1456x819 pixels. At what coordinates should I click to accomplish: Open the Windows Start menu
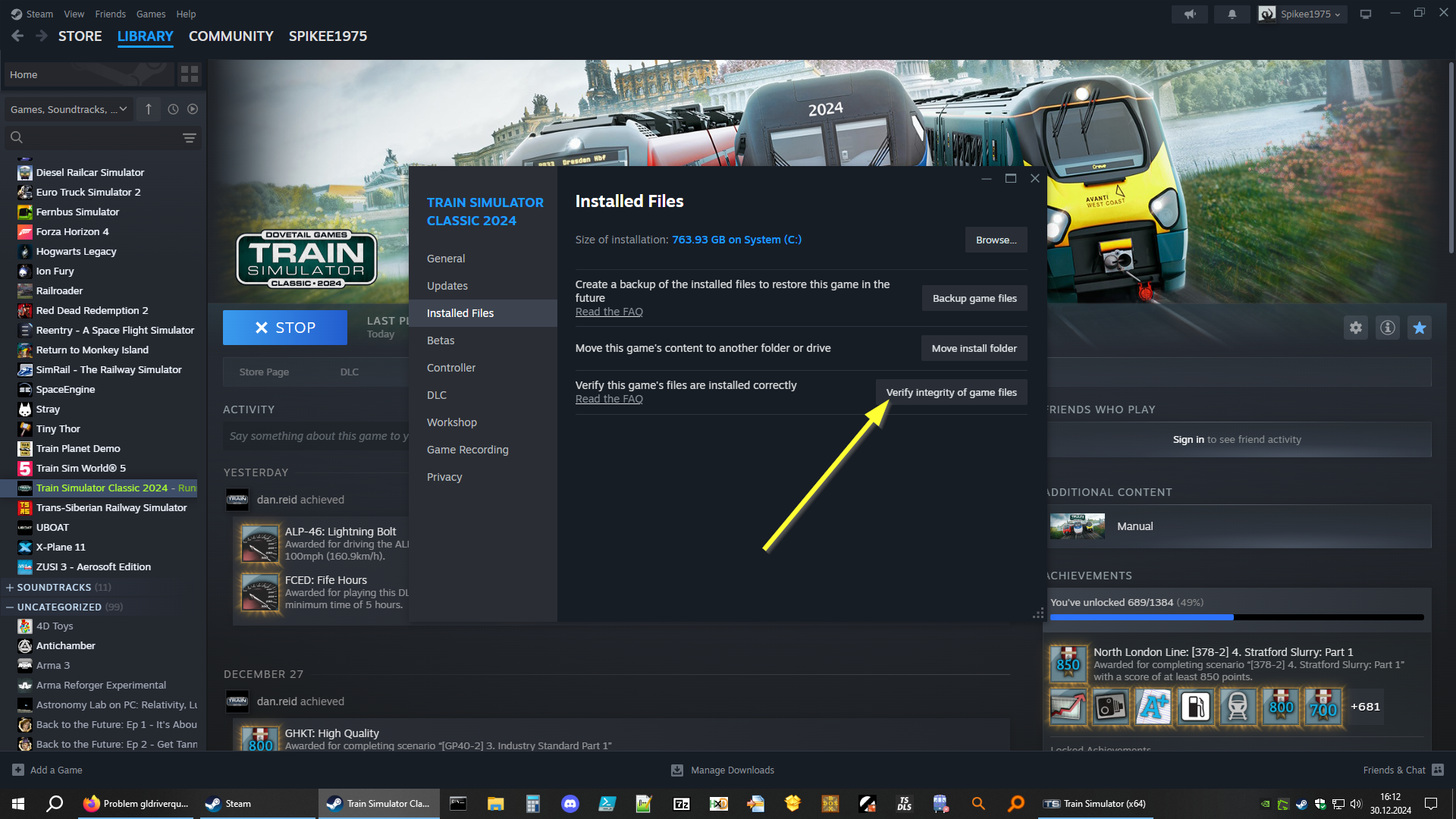pos(18,804)
